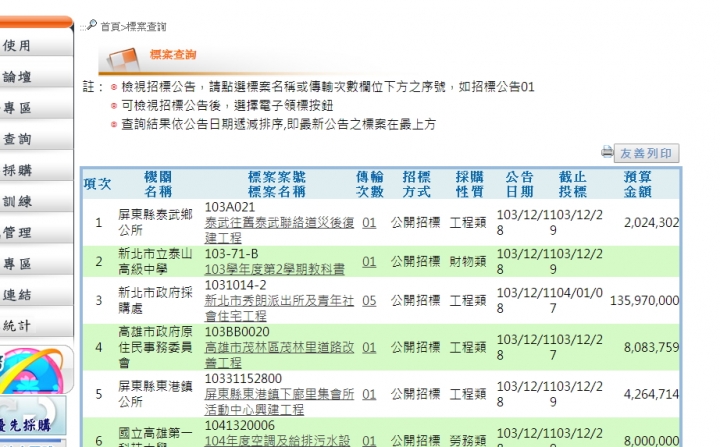Click case number 103A021
Image resolution: width=720 pixels, height=447 pixels.
pyautogui.click(x=230, y=207)
